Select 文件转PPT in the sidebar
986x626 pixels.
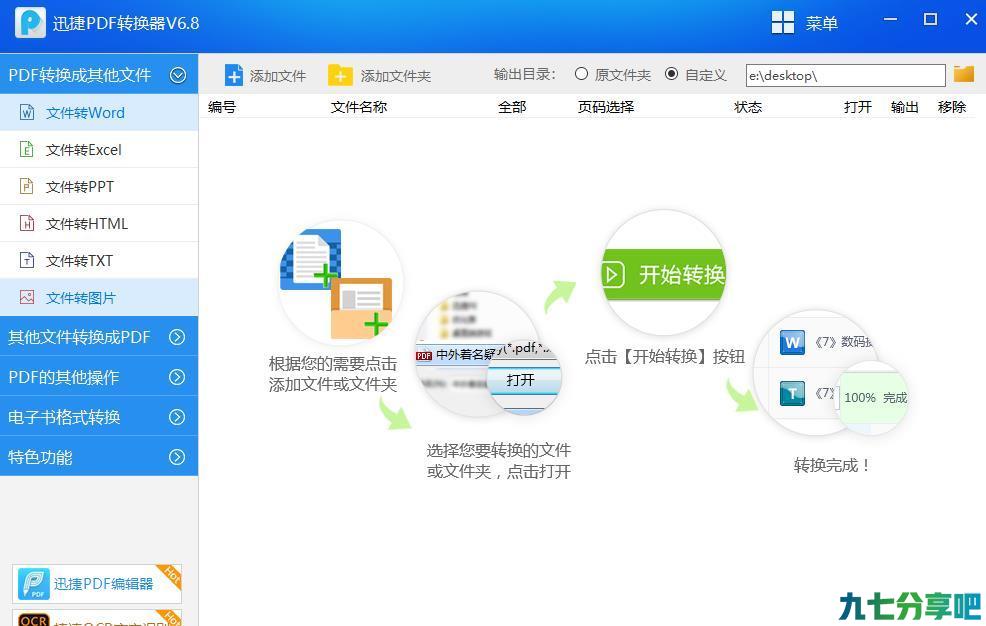(99, 187)
